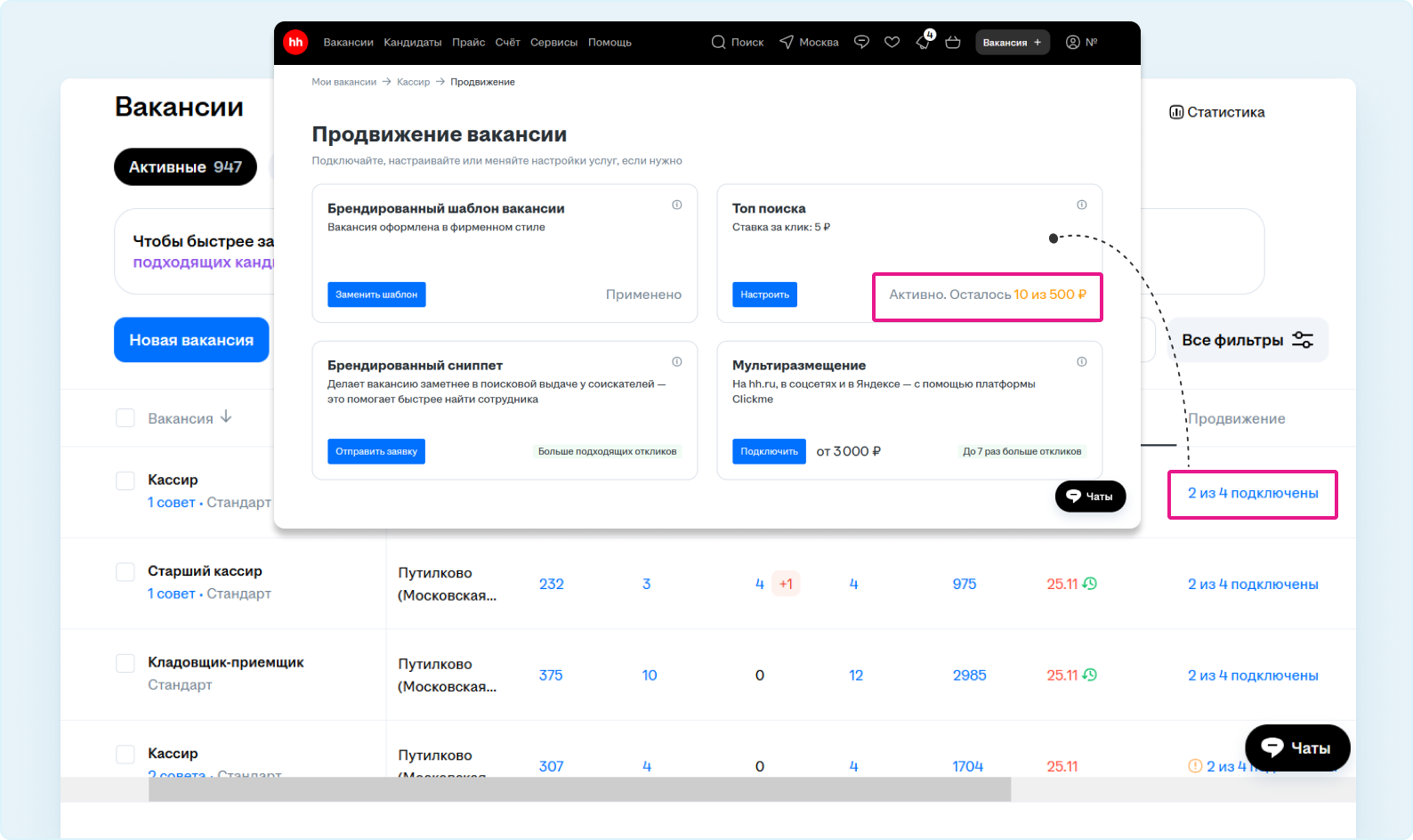The height and width of the screenshot is (840, 1413).
Task: Select the Кладовщик-приемщик row checkbox
Action: pyautogui.click(x=125, y=663)
